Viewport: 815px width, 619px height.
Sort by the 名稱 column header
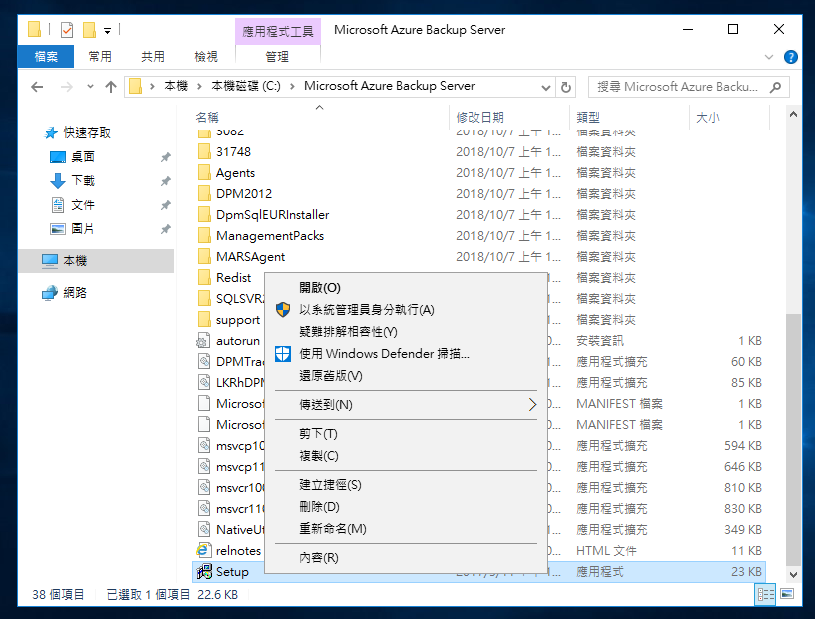pyautogui.click(x=207, y=117)
